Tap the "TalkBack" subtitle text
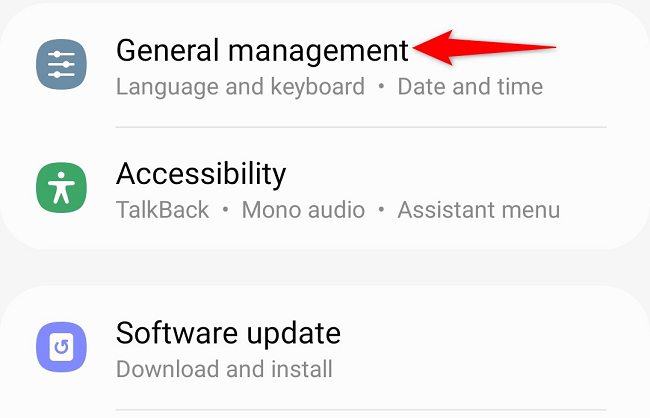Viewport: 650px width, 418px height. click(x=162, y=211)
